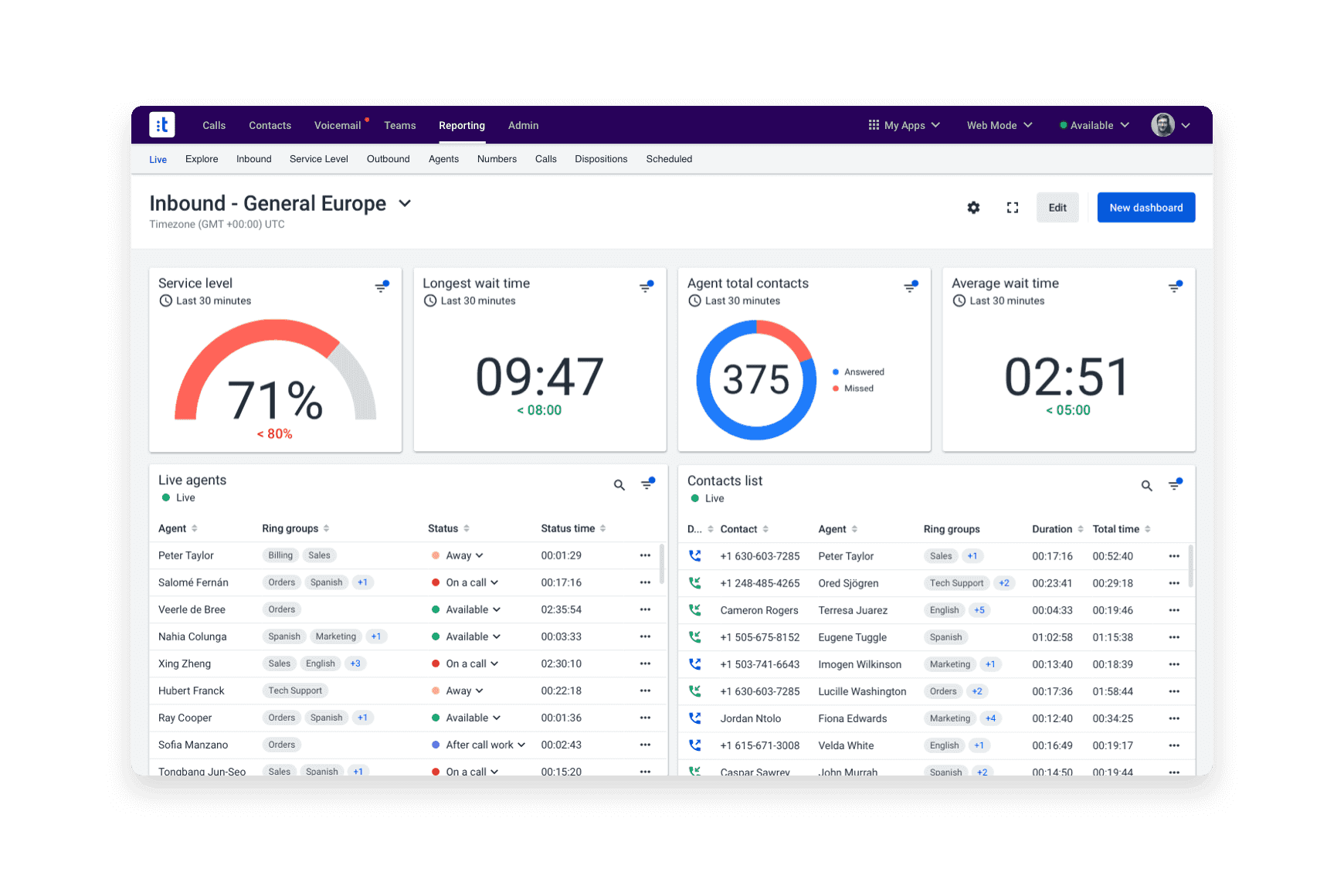Image resolution: width=1344 pixels, height=896 pixels.
Task: Click the Talkdesk logo icon
Action: click(161, 124)
